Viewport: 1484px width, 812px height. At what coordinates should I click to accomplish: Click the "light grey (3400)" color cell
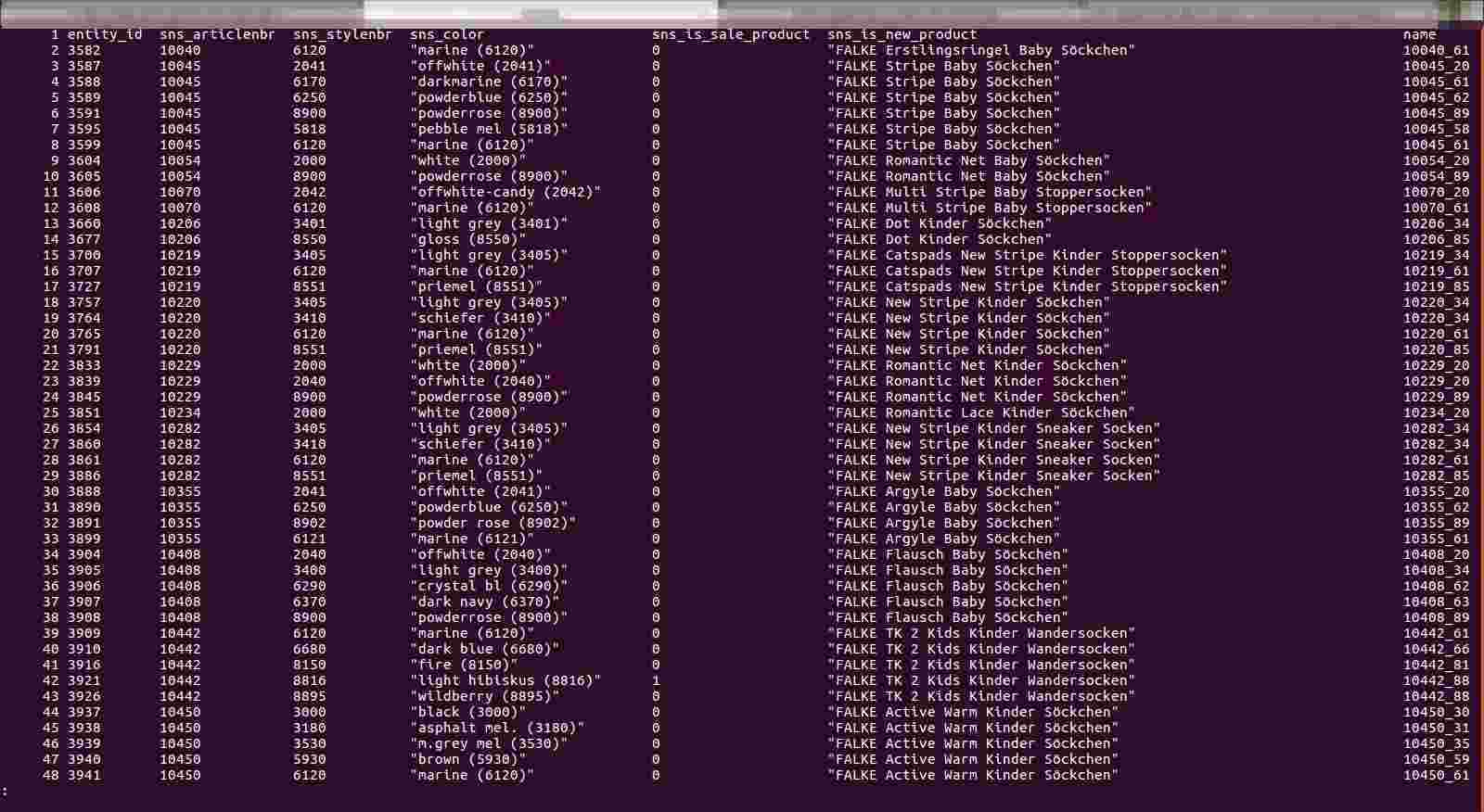point(489,570)
